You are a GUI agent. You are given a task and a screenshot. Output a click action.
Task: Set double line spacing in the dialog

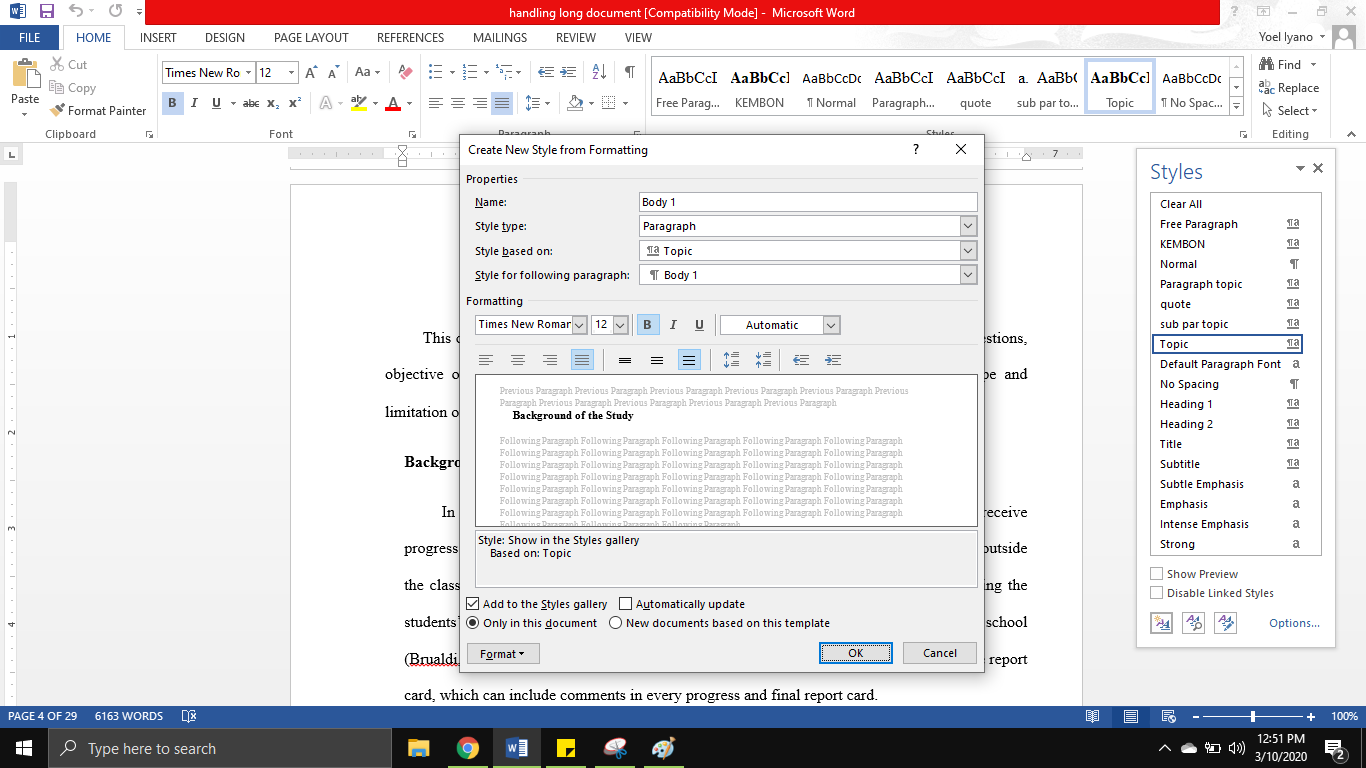(689, 359)
